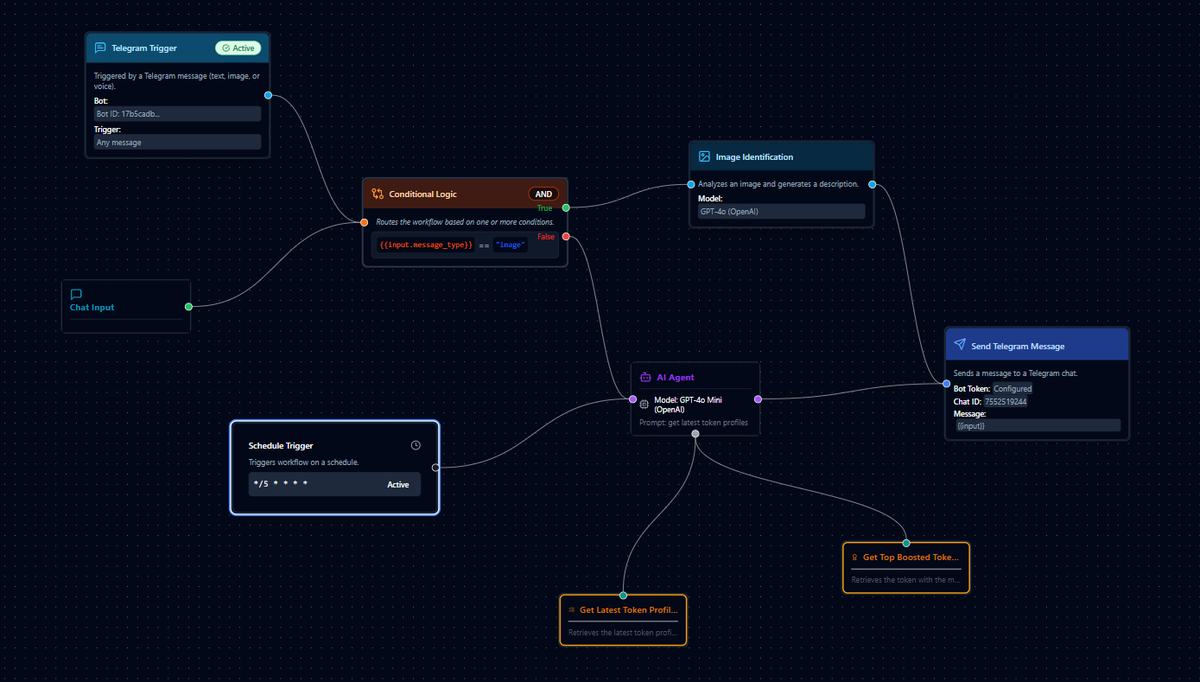Click the "Retrieves the token with the m..." text
Image resolution: width=1200 pixels, height=682 pixels.
(906, 580)
